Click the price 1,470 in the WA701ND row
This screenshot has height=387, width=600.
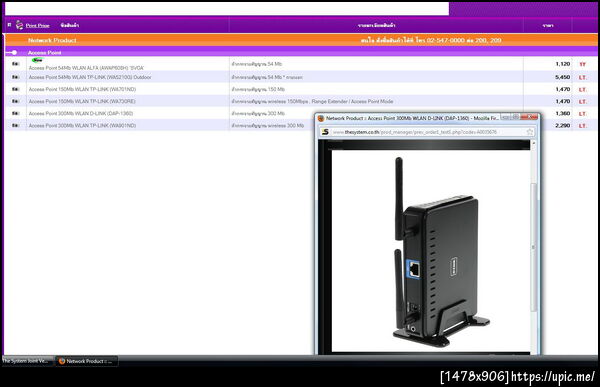click(562, 89)
